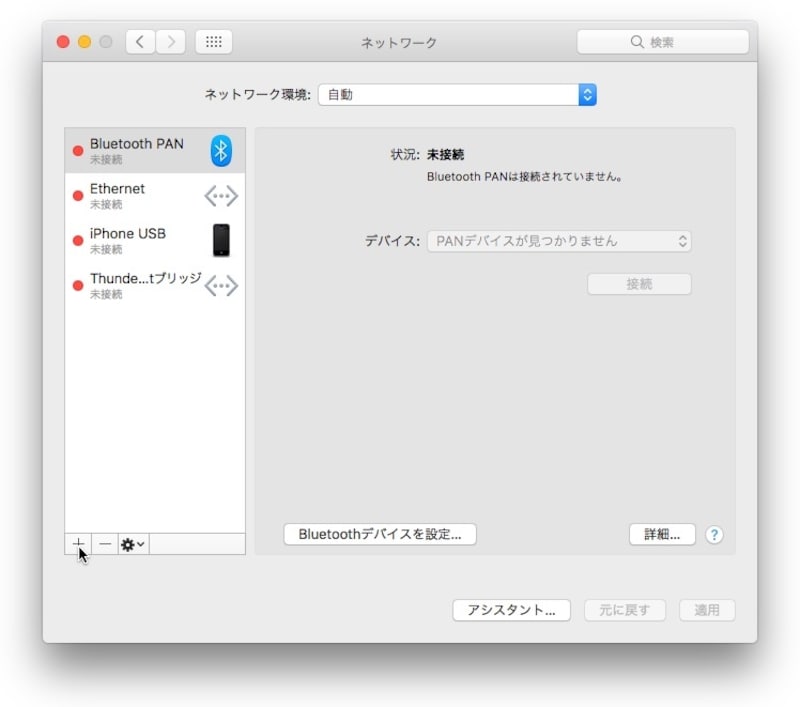Go back with the left chevron button
Screen dimensions: 800x707
tap(140, 42)
